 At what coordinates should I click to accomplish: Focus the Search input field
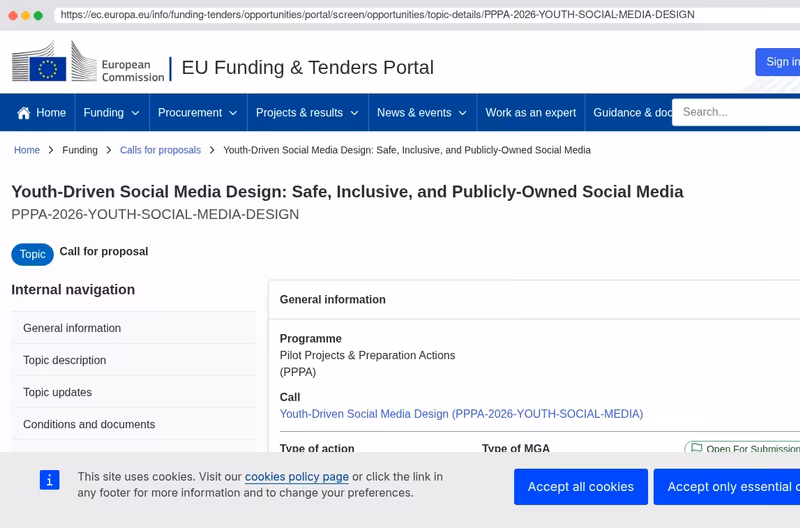[x=736, y=112]
